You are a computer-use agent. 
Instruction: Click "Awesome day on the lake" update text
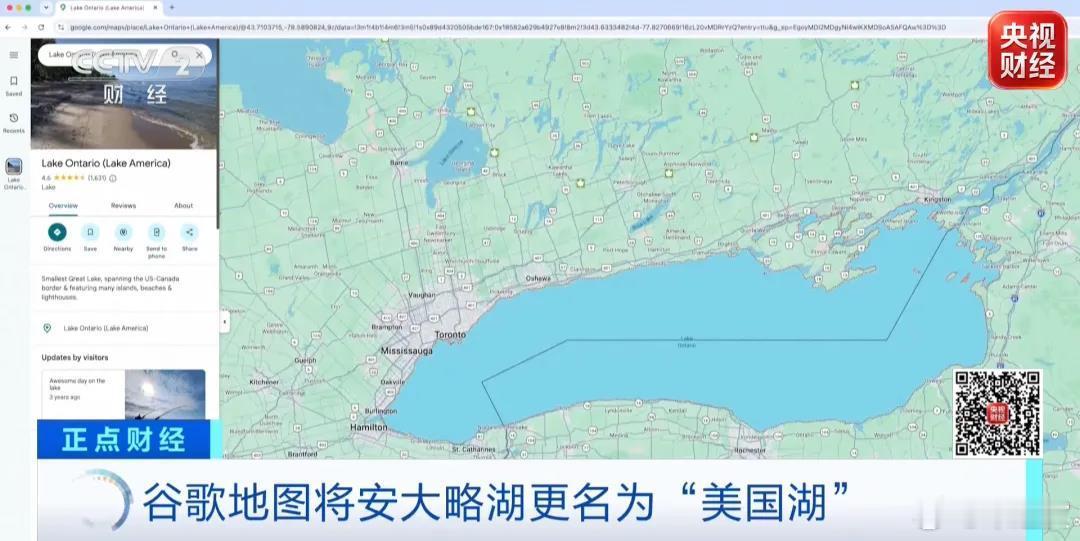pyautogui.click(x=77, y=384)
